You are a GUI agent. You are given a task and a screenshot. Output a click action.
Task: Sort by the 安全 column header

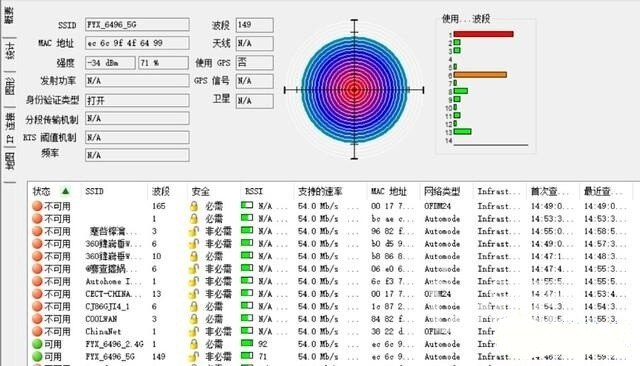click(x=200, y=191)
